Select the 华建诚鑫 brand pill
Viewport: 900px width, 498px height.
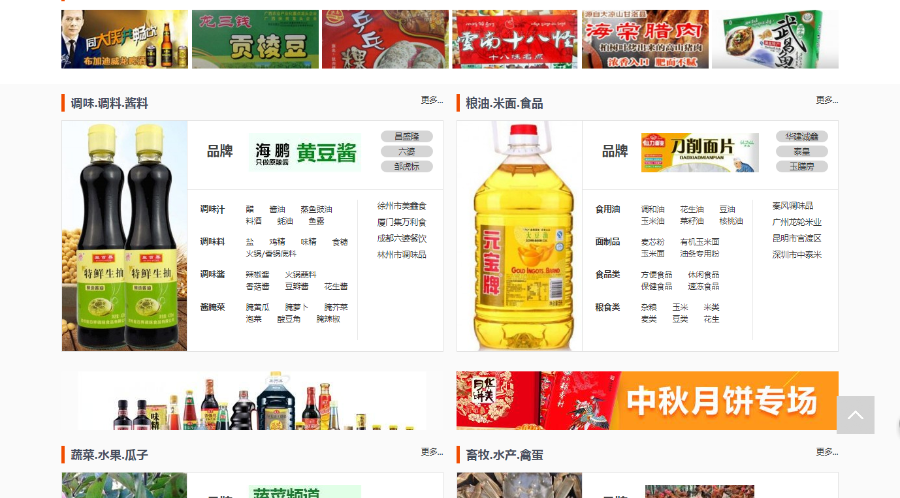(x=802, y=137)
